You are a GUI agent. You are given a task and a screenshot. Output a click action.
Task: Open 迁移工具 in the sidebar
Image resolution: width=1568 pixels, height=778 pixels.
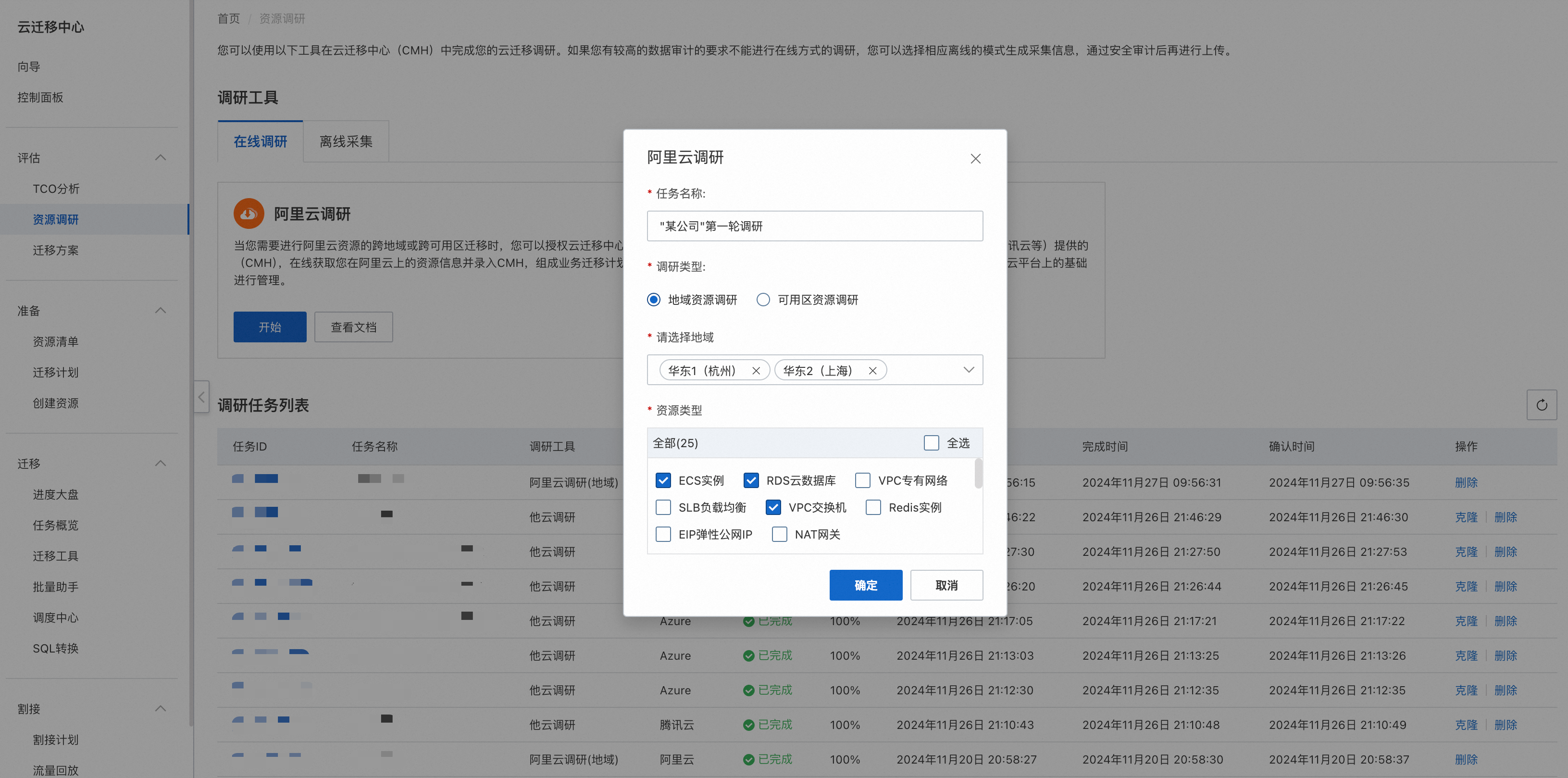point(55,556)
